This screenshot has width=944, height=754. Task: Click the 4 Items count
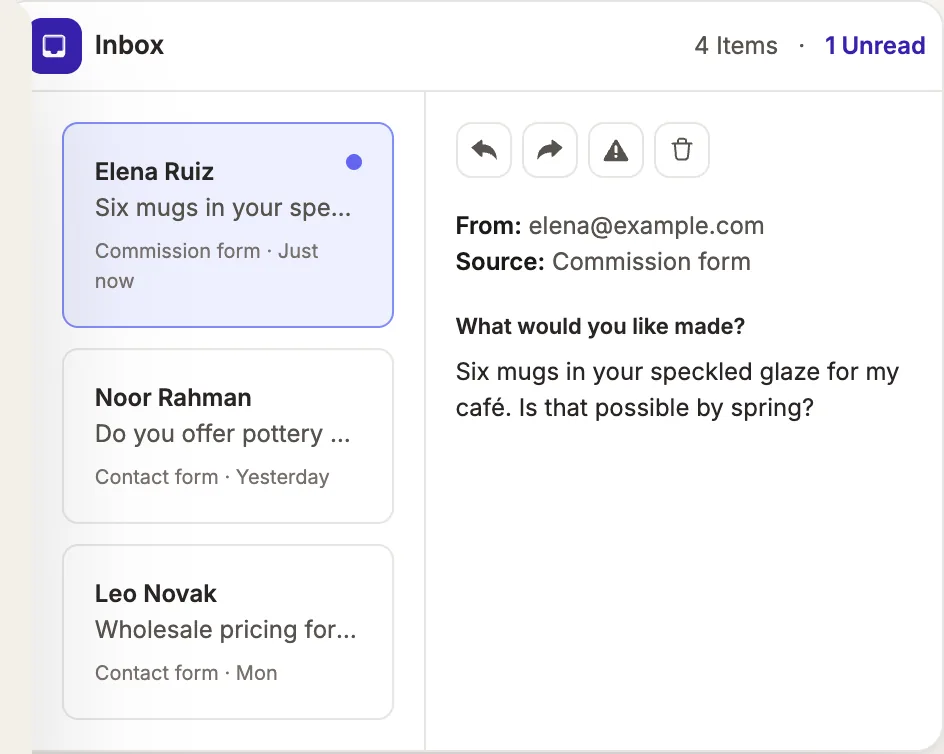tap(736, 46)
